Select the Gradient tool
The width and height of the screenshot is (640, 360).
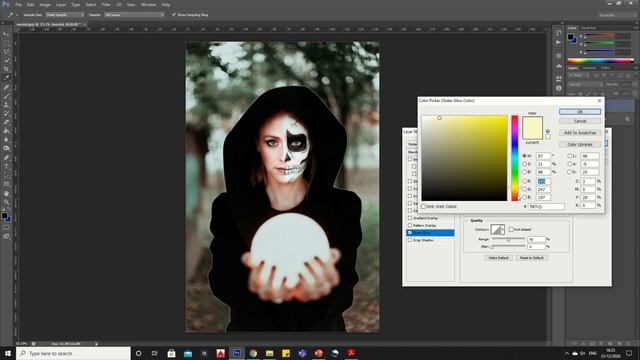(6, 131)
